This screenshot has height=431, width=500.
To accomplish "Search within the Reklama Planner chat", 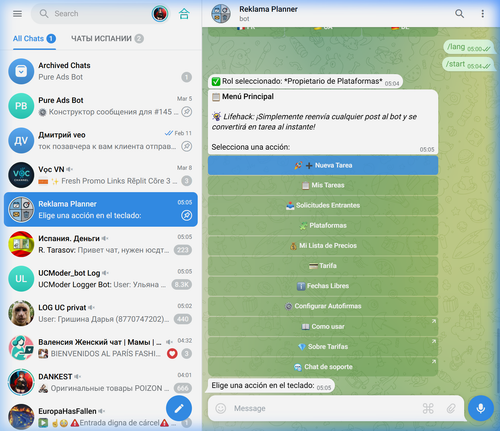I will point(459,14).
